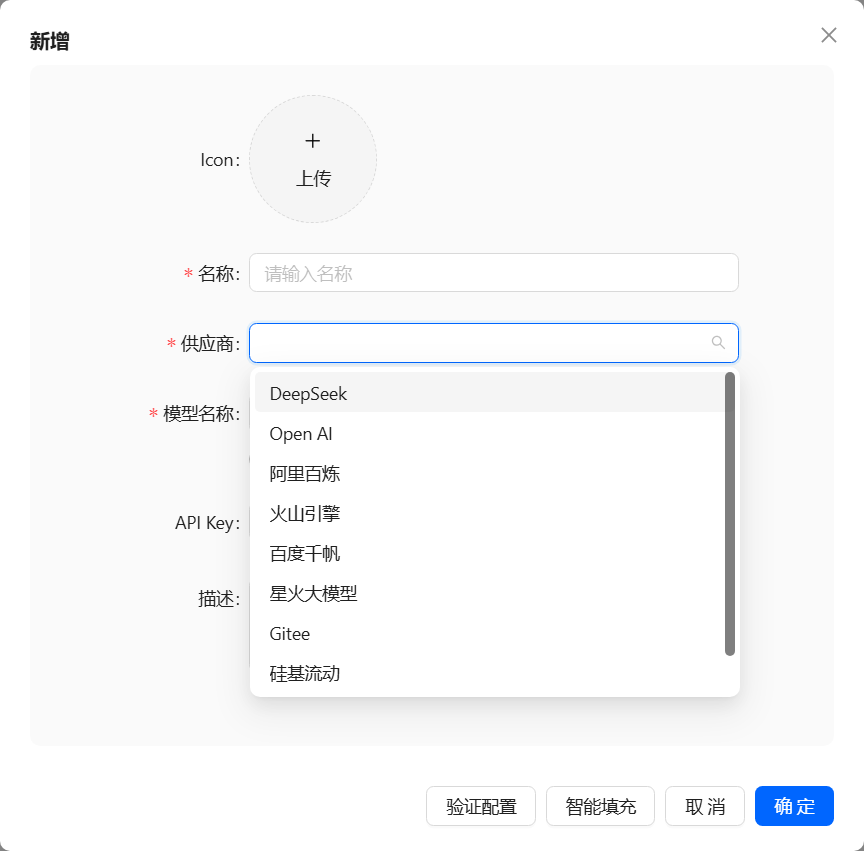Click the search icon in 供应商 field

[718, 343]
